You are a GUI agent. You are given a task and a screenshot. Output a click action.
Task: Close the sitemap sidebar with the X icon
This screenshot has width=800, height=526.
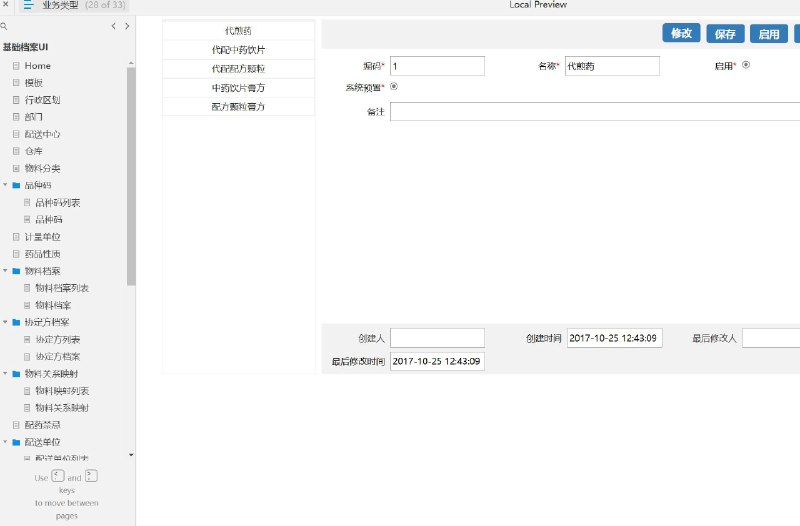click(x=6, y=4)
